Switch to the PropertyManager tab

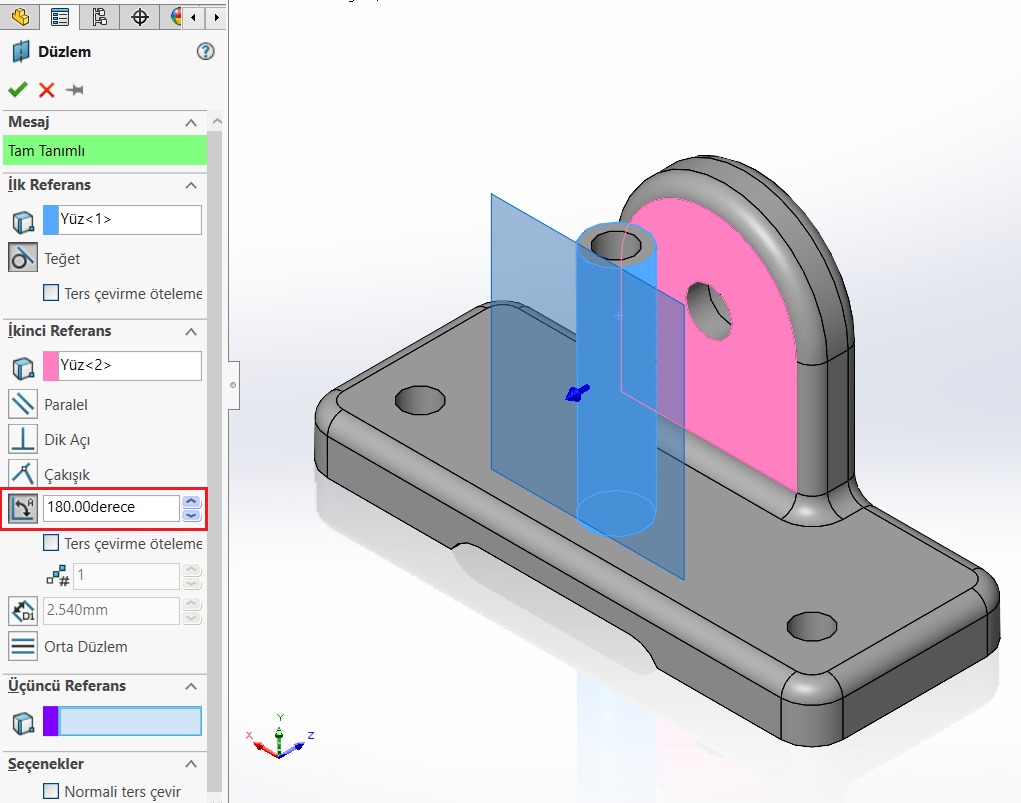pos(60,17)
